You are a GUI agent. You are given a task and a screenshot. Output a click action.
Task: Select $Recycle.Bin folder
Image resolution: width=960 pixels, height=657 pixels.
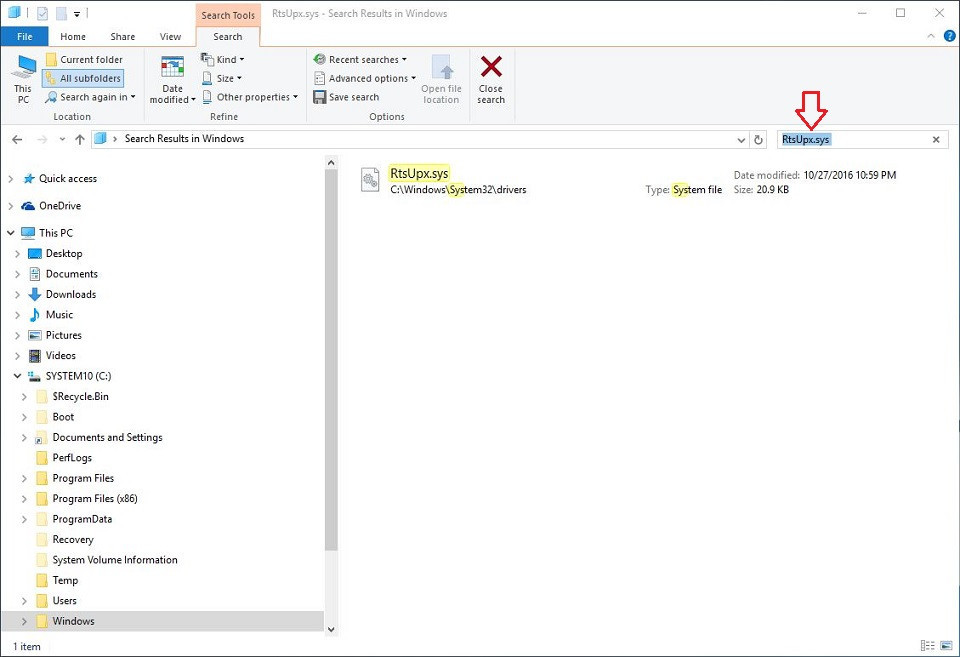point(80,396)
